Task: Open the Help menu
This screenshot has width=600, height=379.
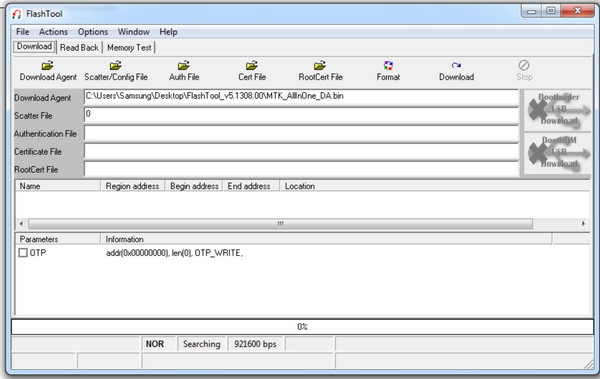Action: coord(168,32)
